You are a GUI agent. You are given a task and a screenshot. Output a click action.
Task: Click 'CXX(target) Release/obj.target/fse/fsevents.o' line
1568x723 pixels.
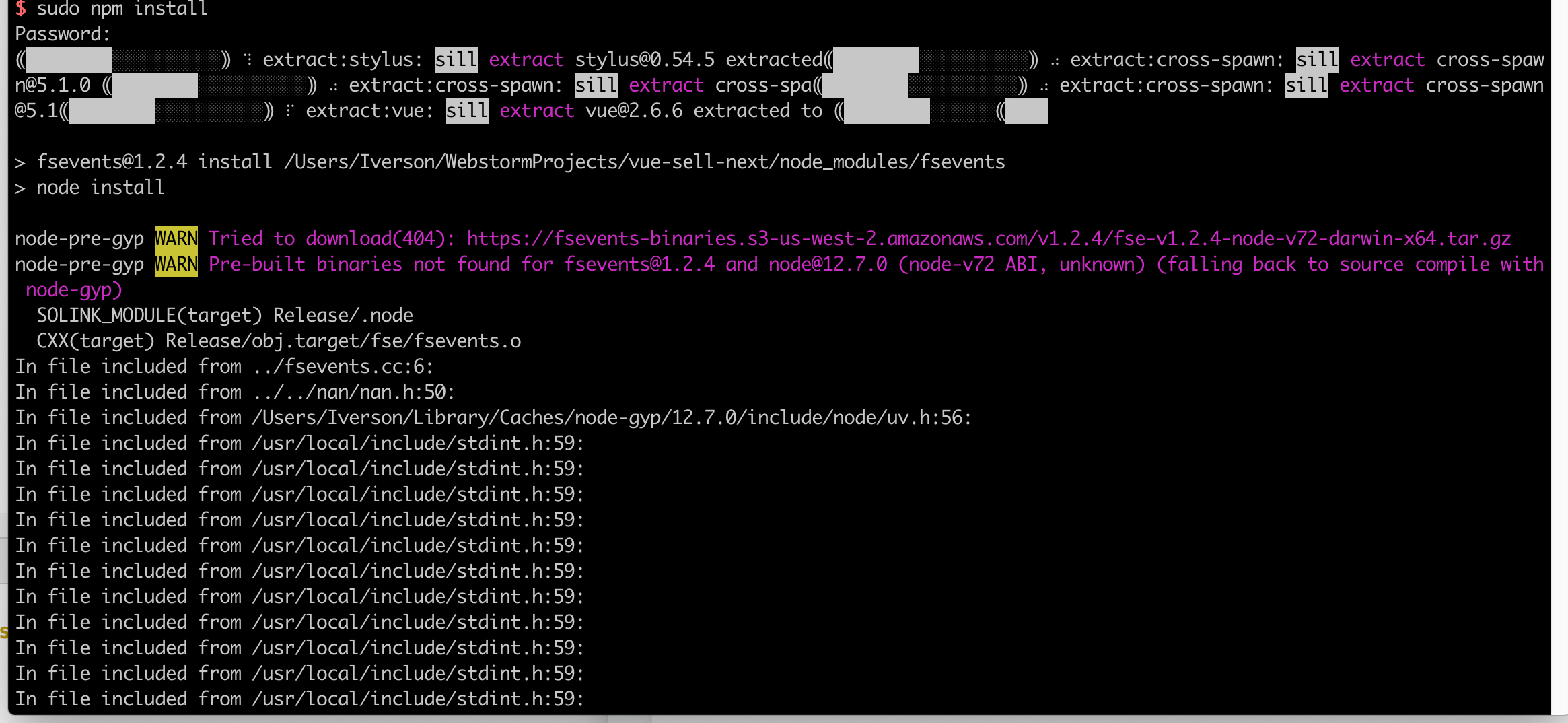tap(279, 341)
